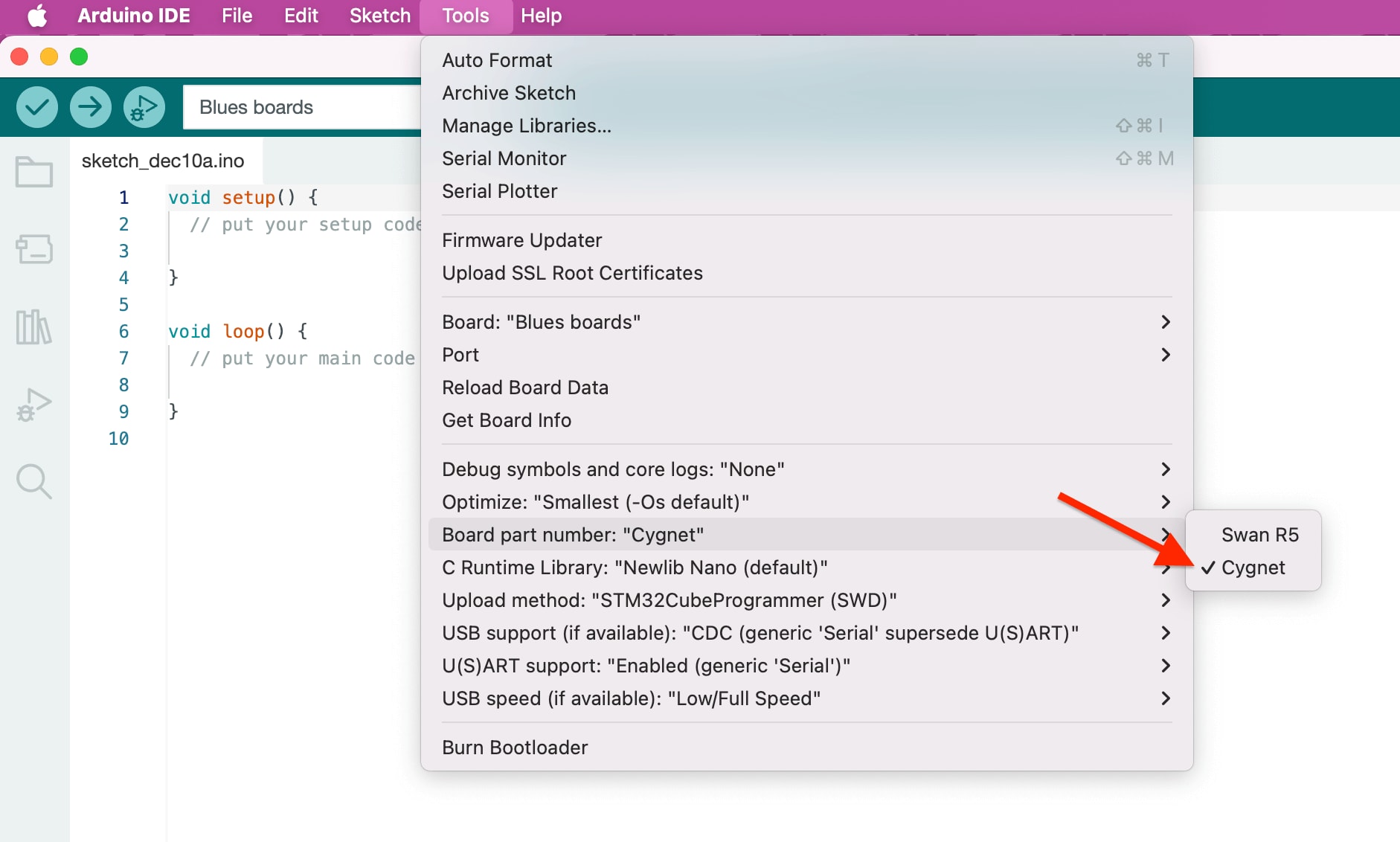Open the Library Manager sidebar icon
Image resolution: width=1400 pixels, height=842 pixels.
(x=34, y=327)
